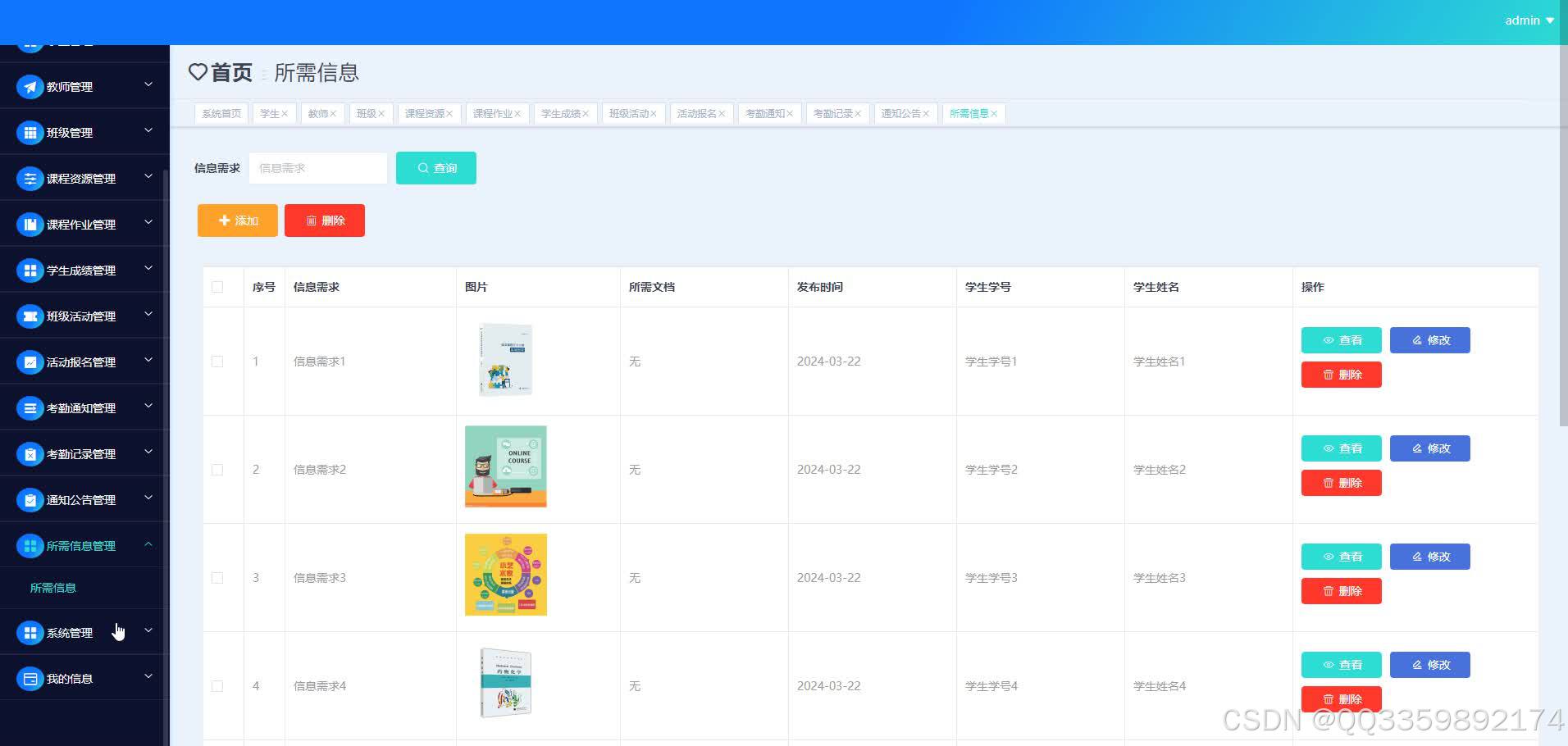Click the 通知公告管理 checklist icon
Viewport: 1568px width, 746px height.
(x=30, y=500)
